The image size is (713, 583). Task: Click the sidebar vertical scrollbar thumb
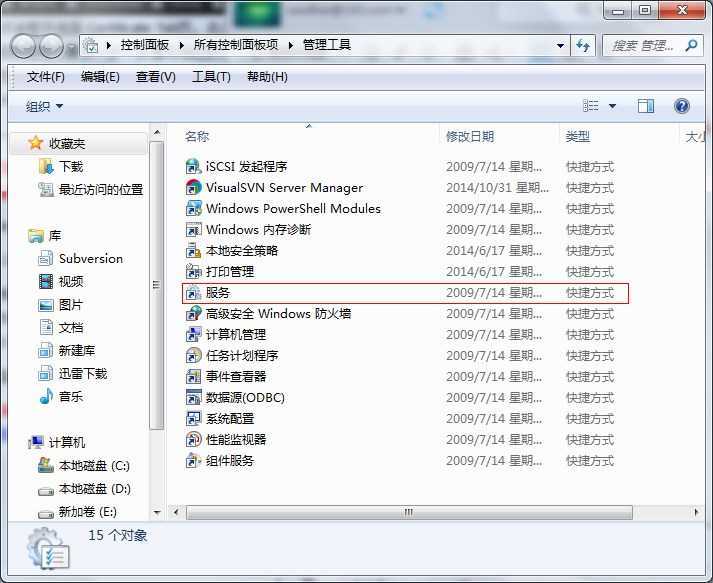click(x=156, y=285)
